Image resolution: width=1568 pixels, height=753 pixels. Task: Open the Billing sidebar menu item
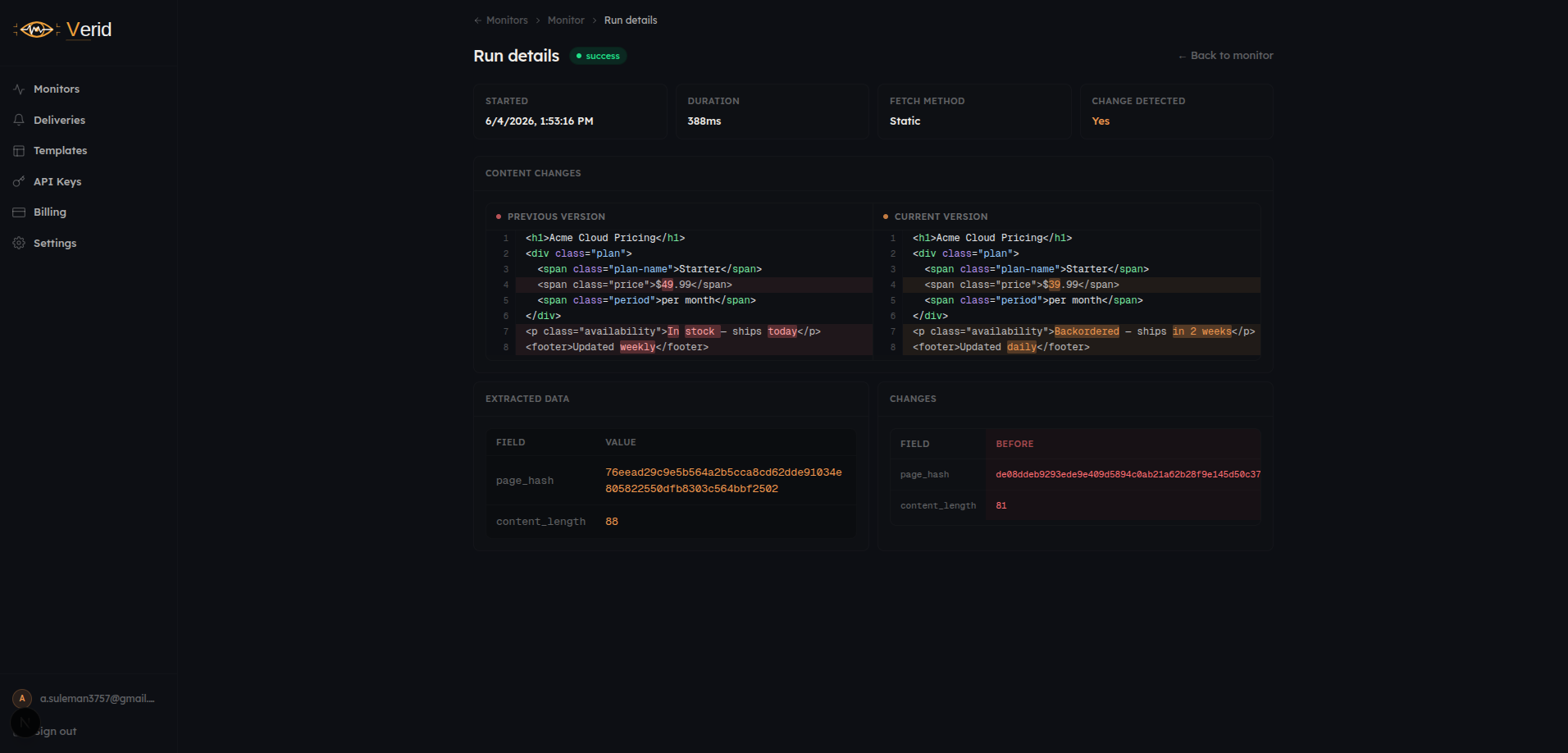(x=89, y=212)
